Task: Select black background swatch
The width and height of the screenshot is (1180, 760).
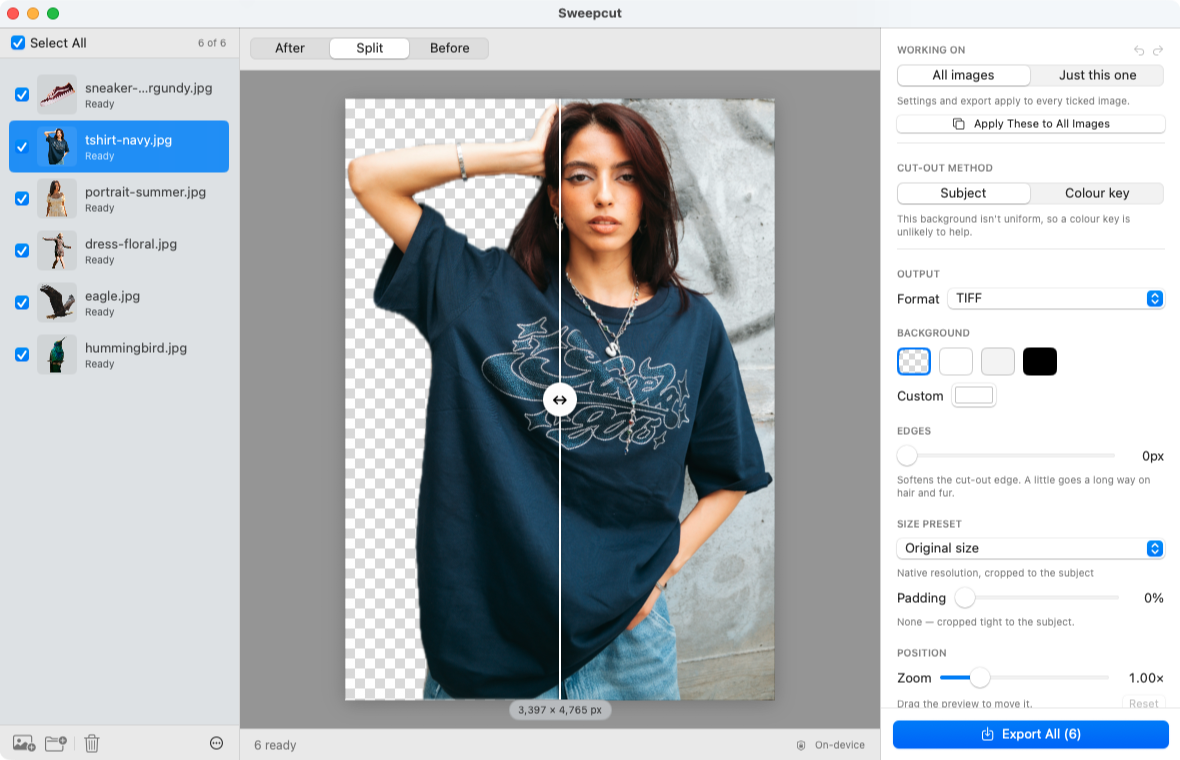Action: [x=1040, y=362]
